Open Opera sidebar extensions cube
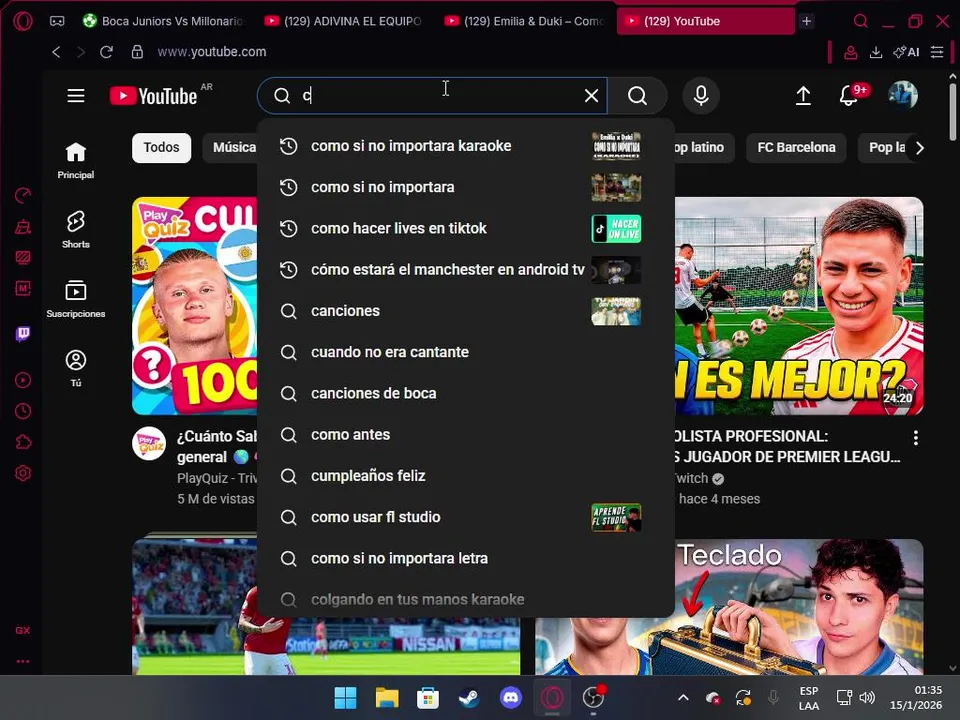The height and width of the screenshot is (720, 960). 23,442
